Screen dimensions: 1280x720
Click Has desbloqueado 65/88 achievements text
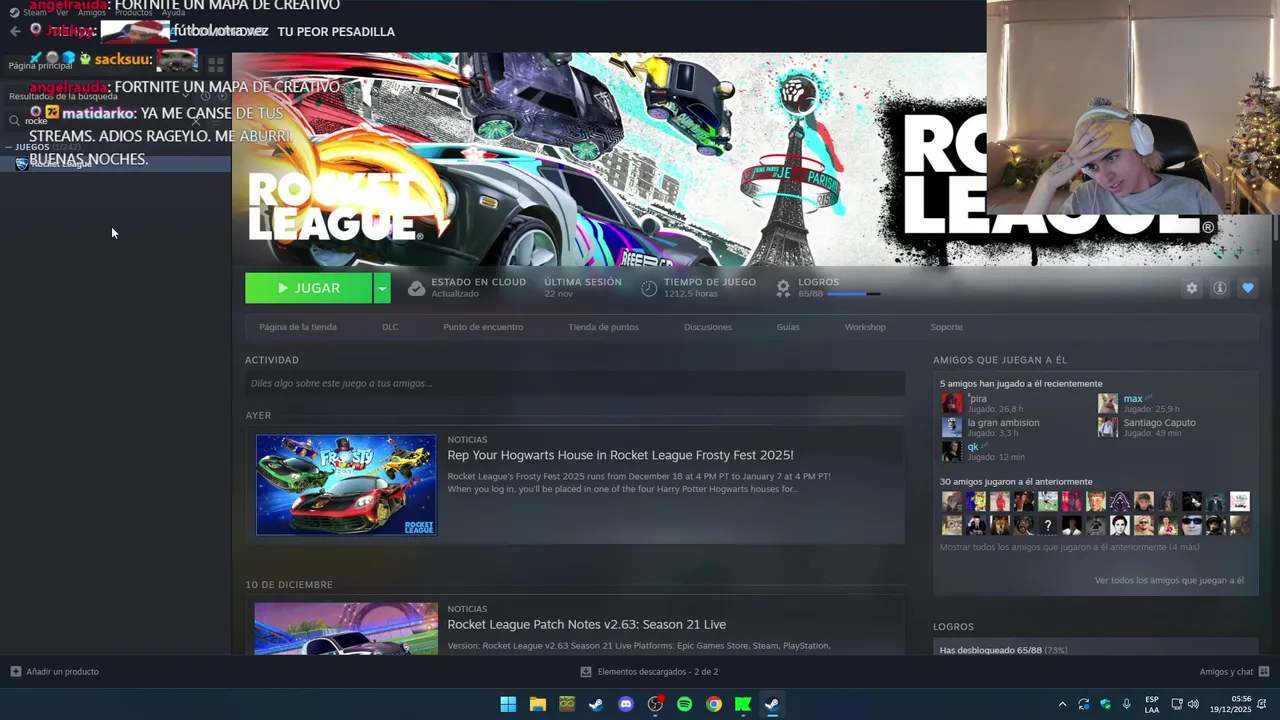pos(1003,650)
